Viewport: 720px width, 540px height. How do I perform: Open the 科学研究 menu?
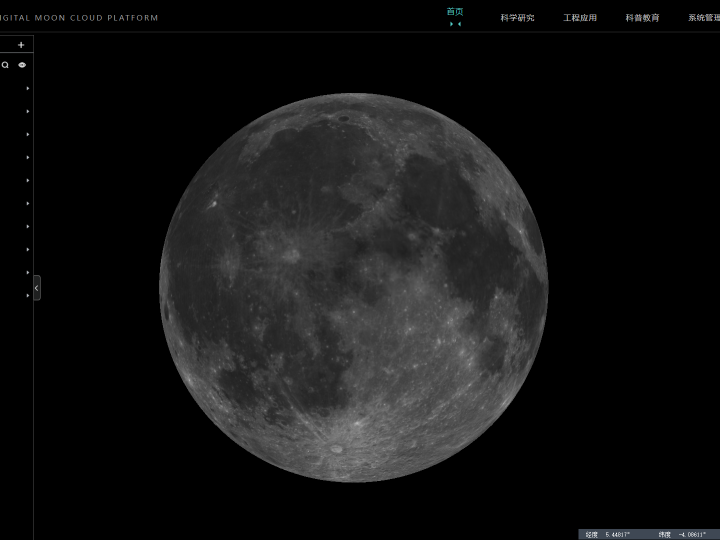[x=517, y=18]
